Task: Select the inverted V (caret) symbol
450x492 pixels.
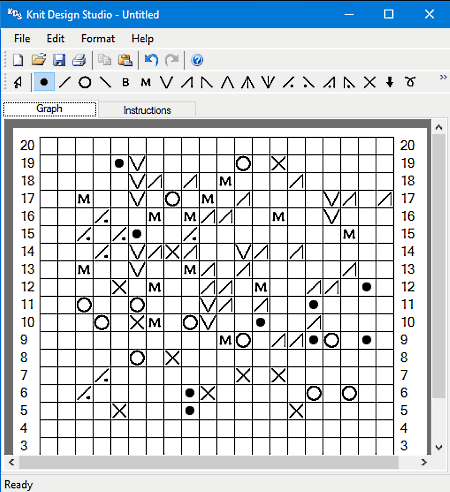Action: (228, 82)
